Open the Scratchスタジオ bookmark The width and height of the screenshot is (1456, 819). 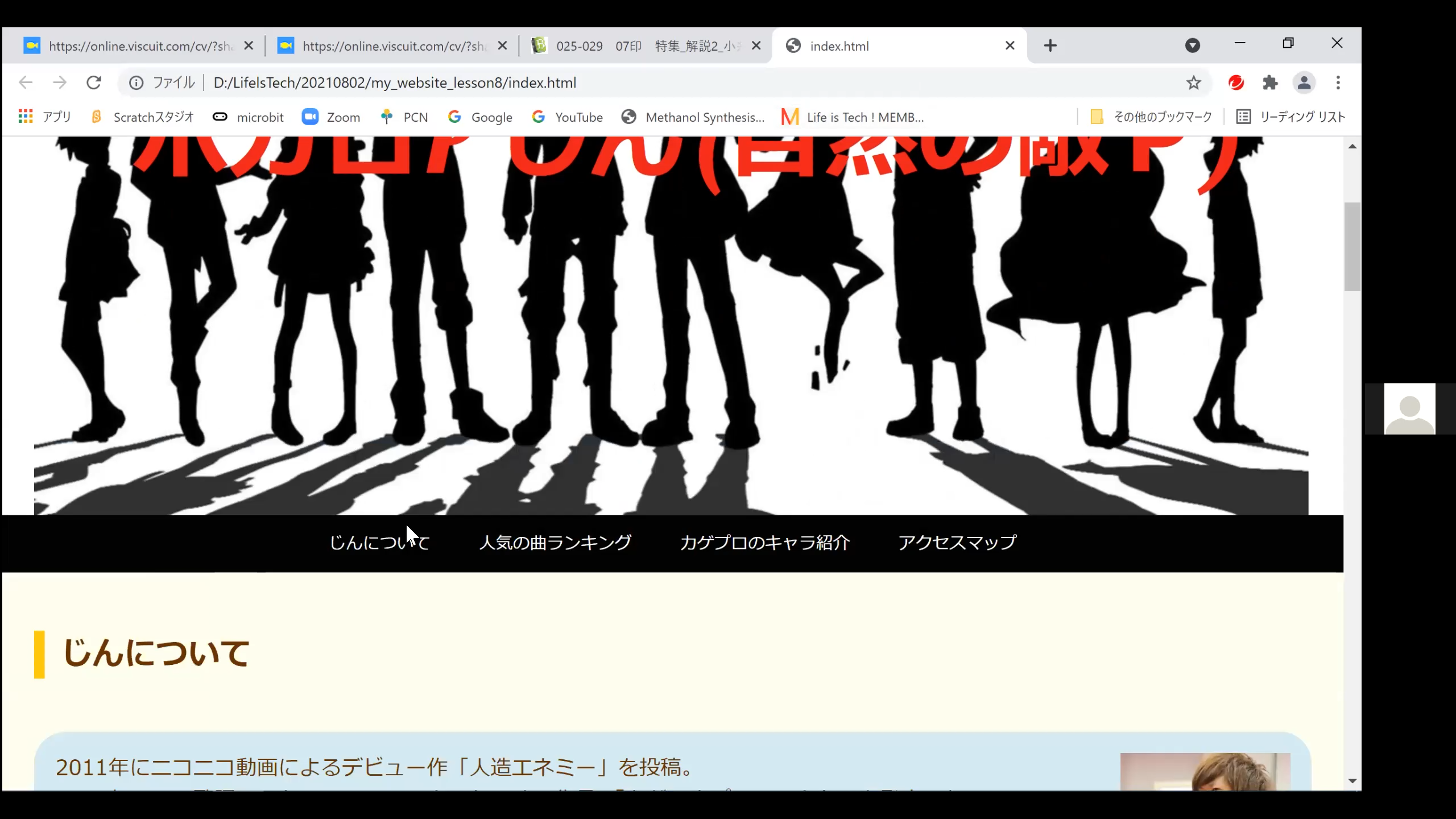pyautogui.click(x=143, y=117)
